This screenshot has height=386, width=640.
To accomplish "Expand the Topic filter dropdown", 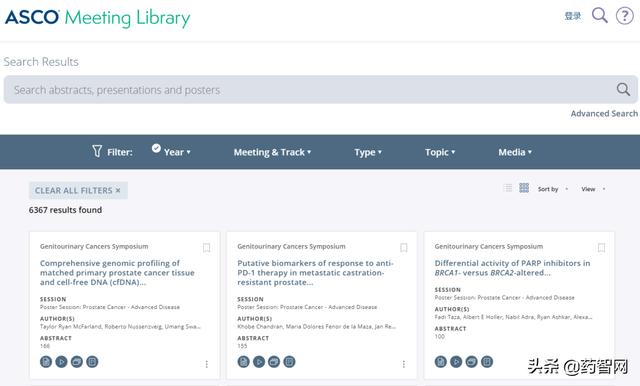I will (x=440, y=152).
